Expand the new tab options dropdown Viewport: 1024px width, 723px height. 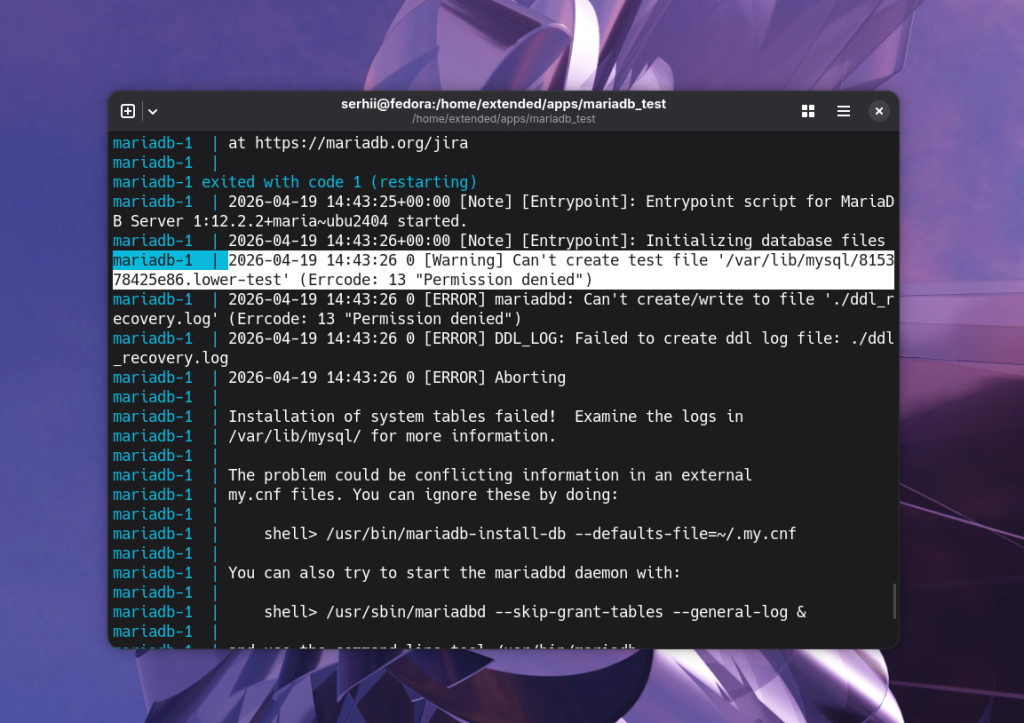(153, 112)
